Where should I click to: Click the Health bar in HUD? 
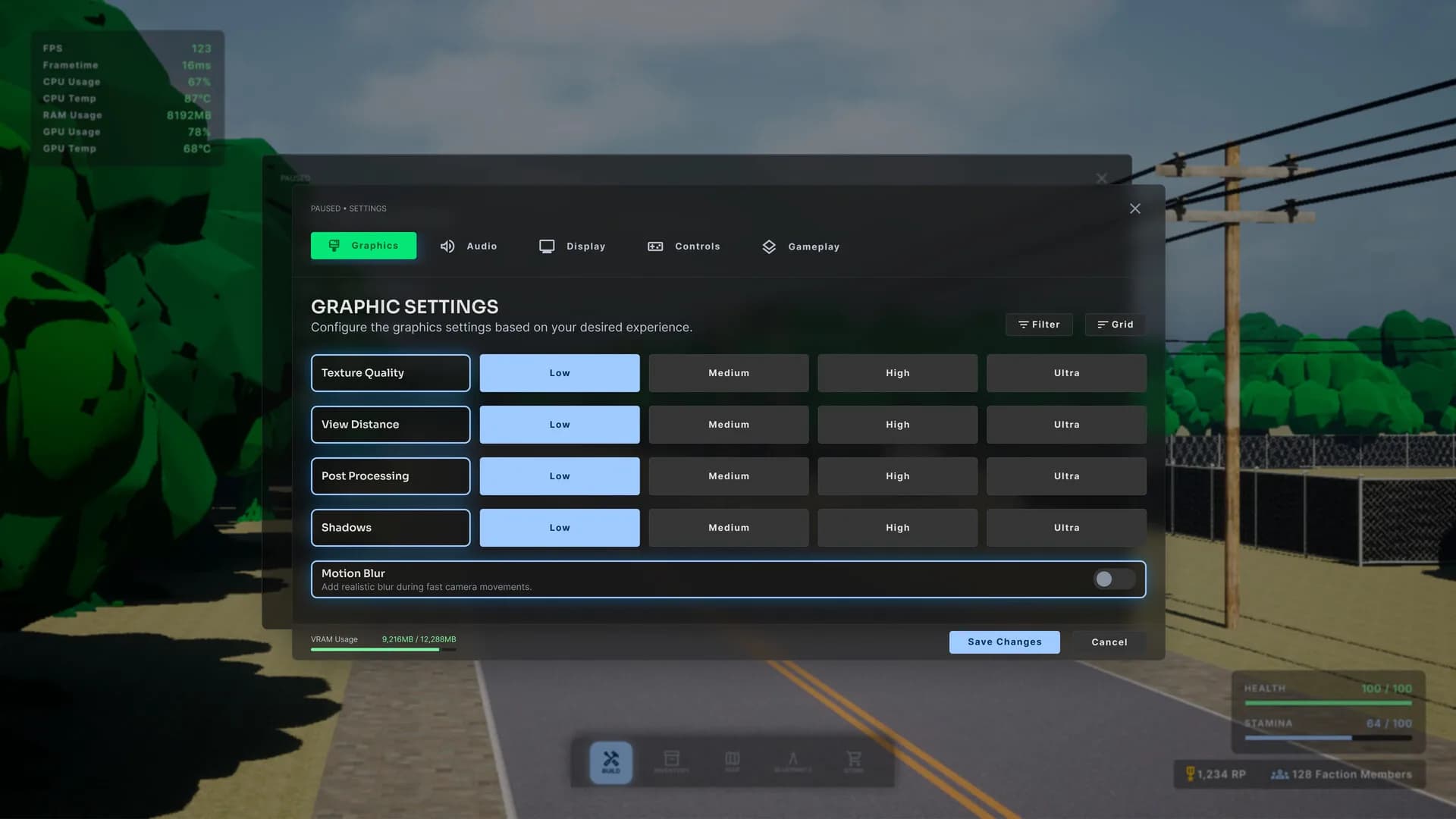click(x=1328, y=703)
